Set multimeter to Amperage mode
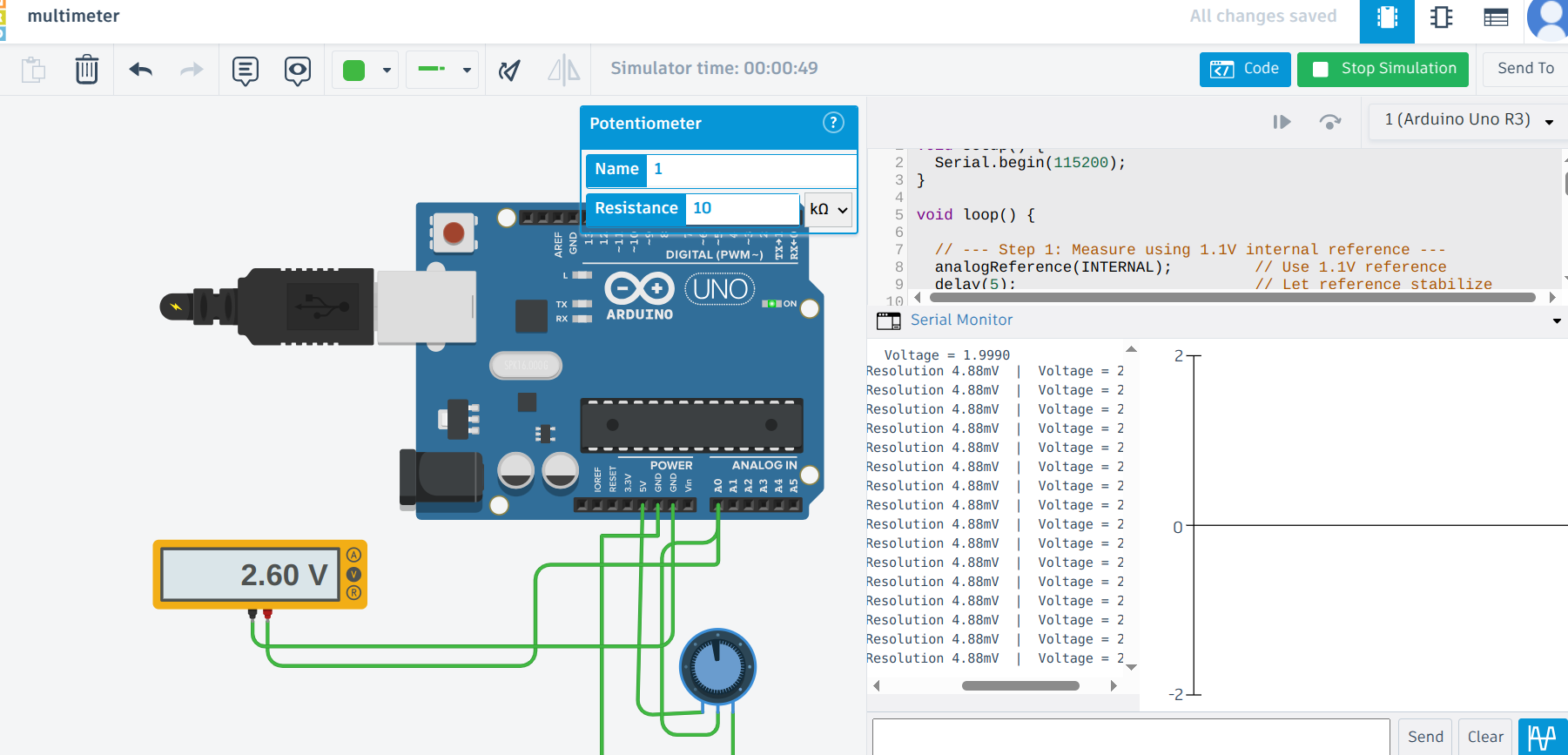1568x755 pixels. click(x=353, y=555)
